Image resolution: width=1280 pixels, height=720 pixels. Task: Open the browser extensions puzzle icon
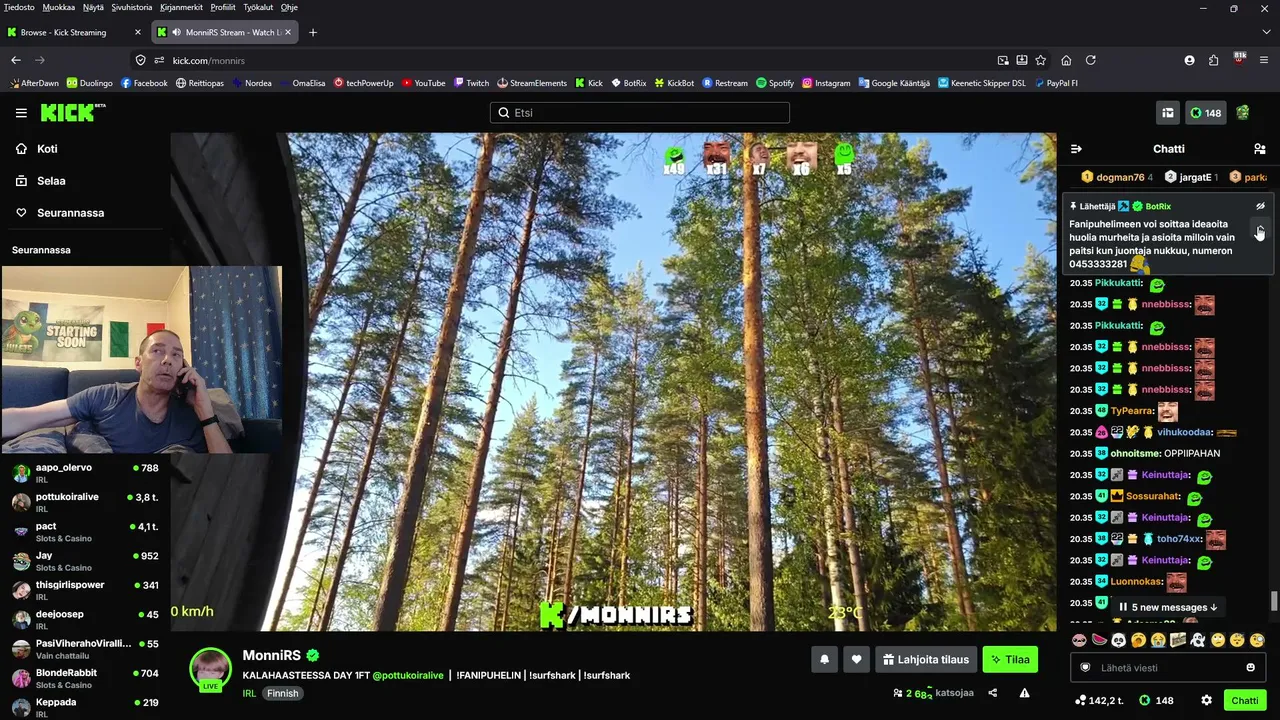(1214, 60)
